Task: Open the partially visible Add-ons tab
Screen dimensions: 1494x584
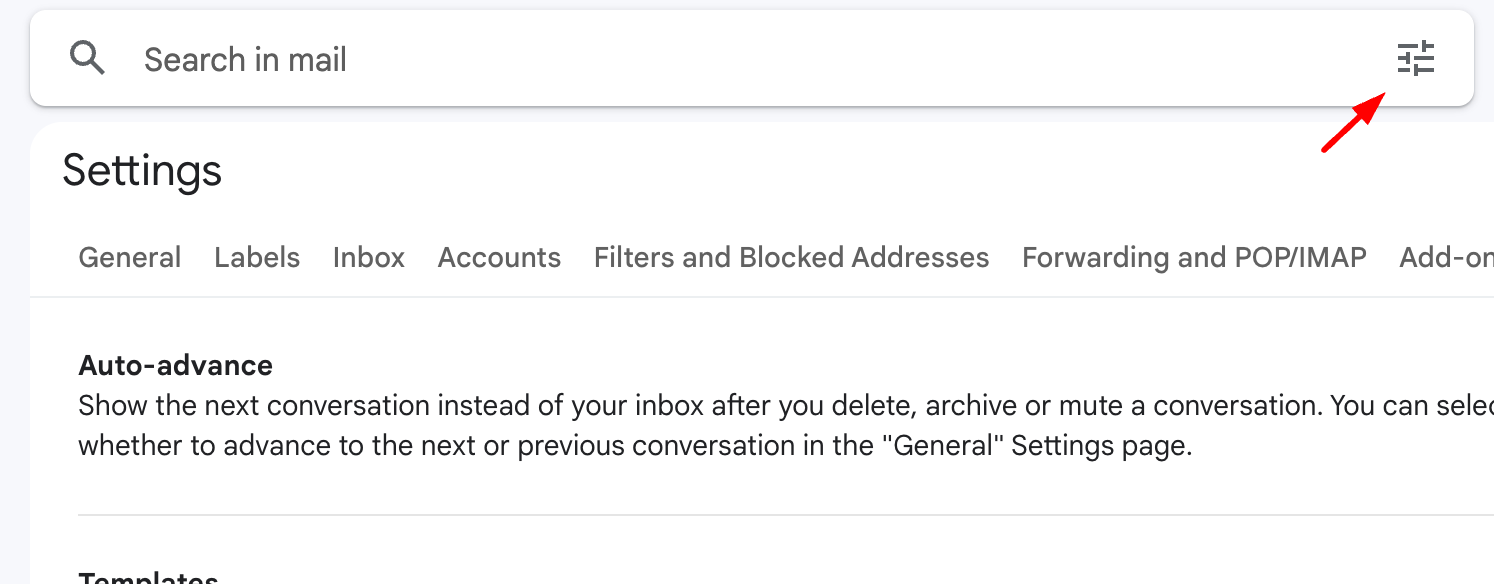Action: pos(1445,258)
